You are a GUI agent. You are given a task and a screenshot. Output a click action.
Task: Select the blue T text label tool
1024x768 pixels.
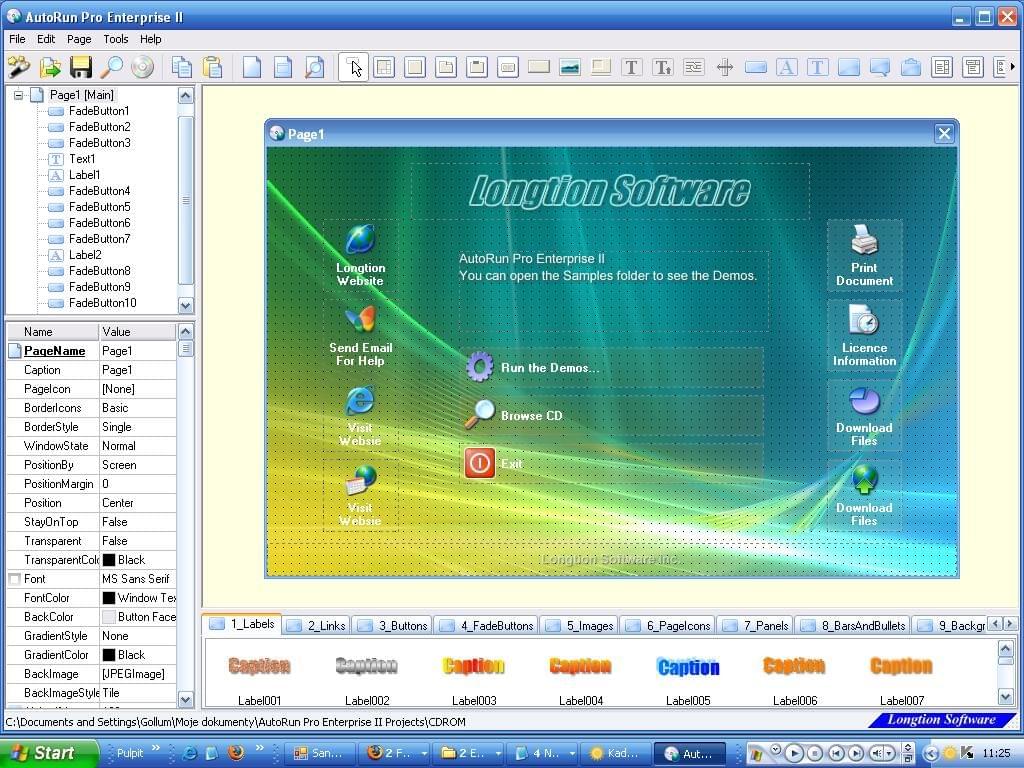point(817,67)
